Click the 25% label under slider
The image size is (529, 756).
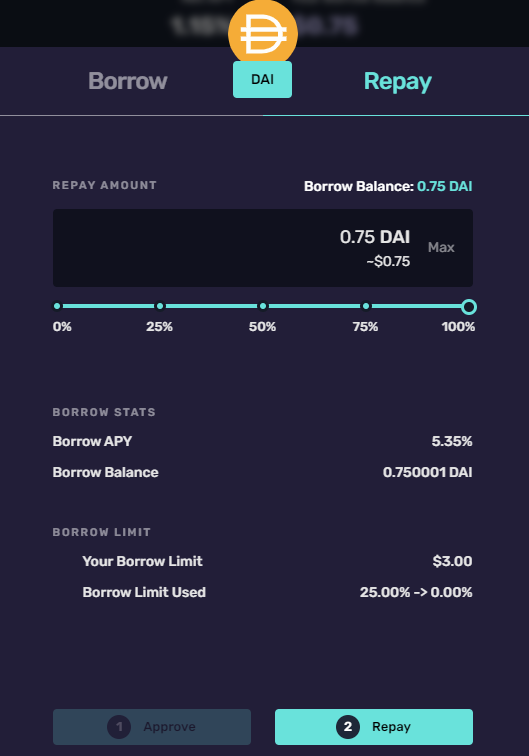point(160,327)
